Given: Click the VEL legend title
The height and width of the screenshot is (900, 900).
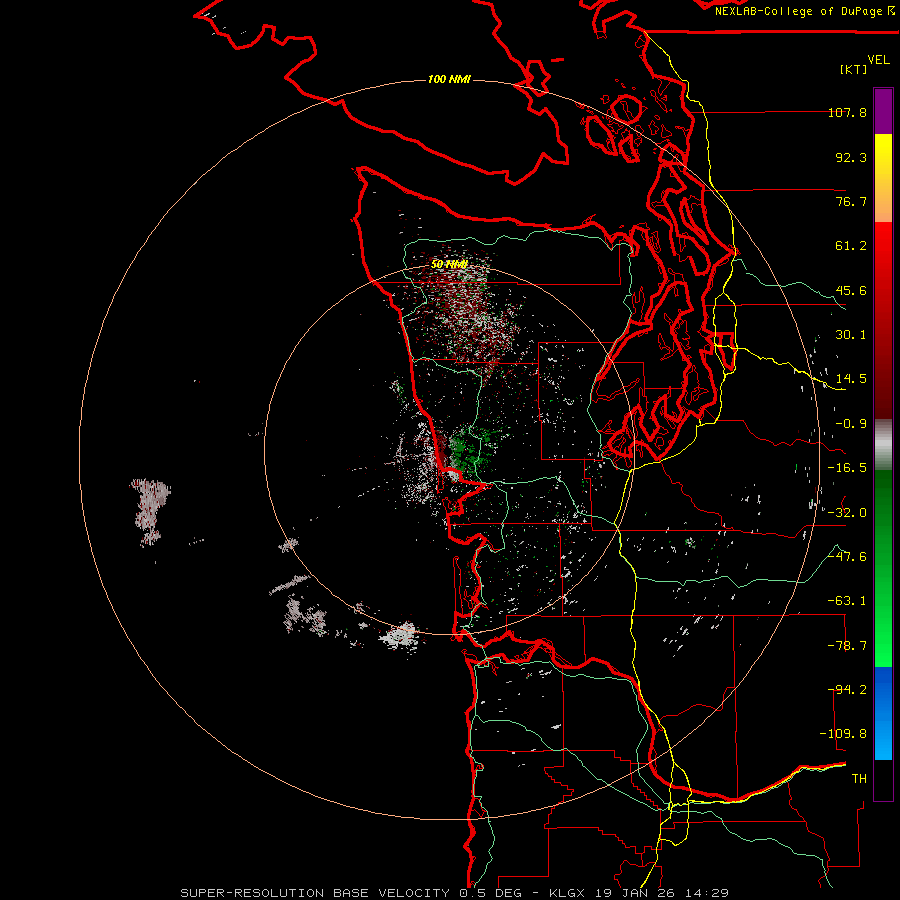Looking at the screenshot, I should tap(878, 60).
